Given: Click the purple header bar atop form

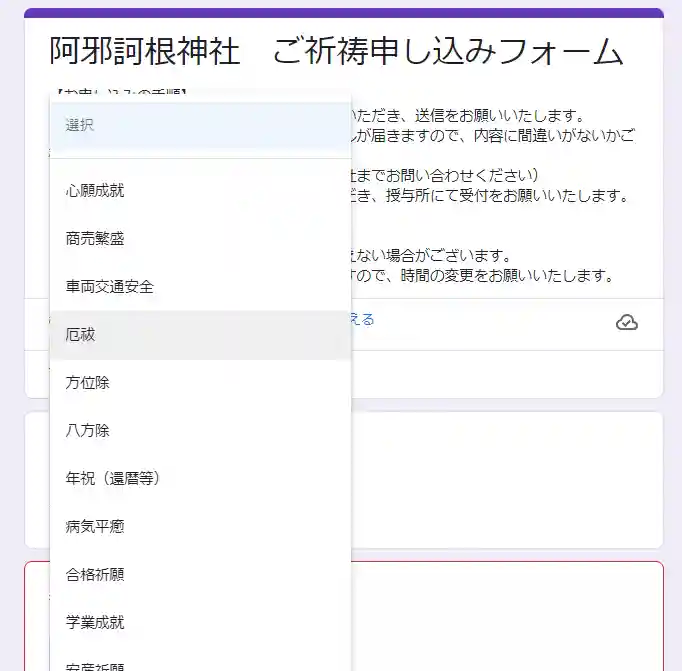Looking at the screenshot, I should (343, 13).
